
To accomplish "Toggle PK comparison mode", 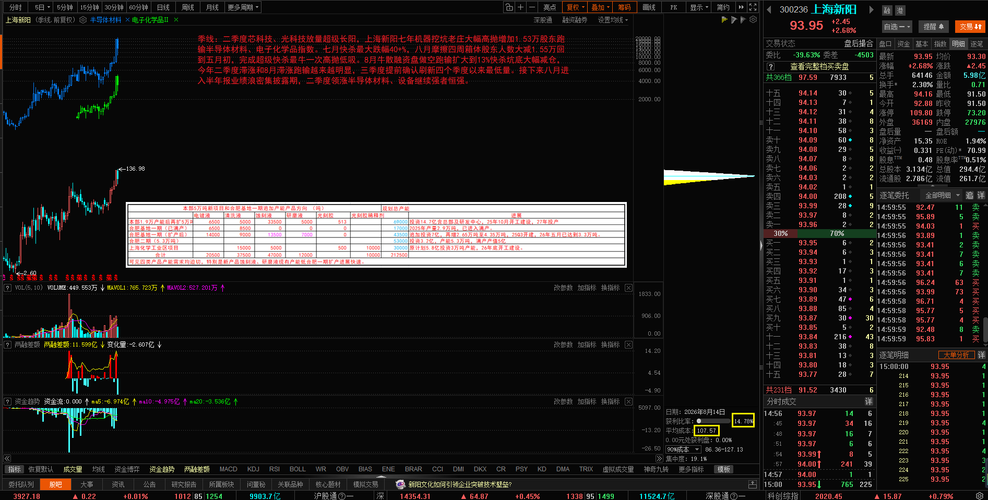I will (x=674, y=8).
